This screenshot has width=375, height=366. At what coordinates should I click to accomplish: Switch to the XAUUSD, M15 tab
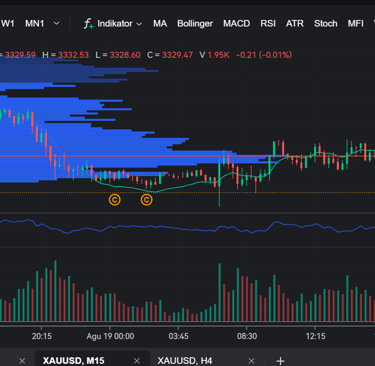tap(74, 360)
